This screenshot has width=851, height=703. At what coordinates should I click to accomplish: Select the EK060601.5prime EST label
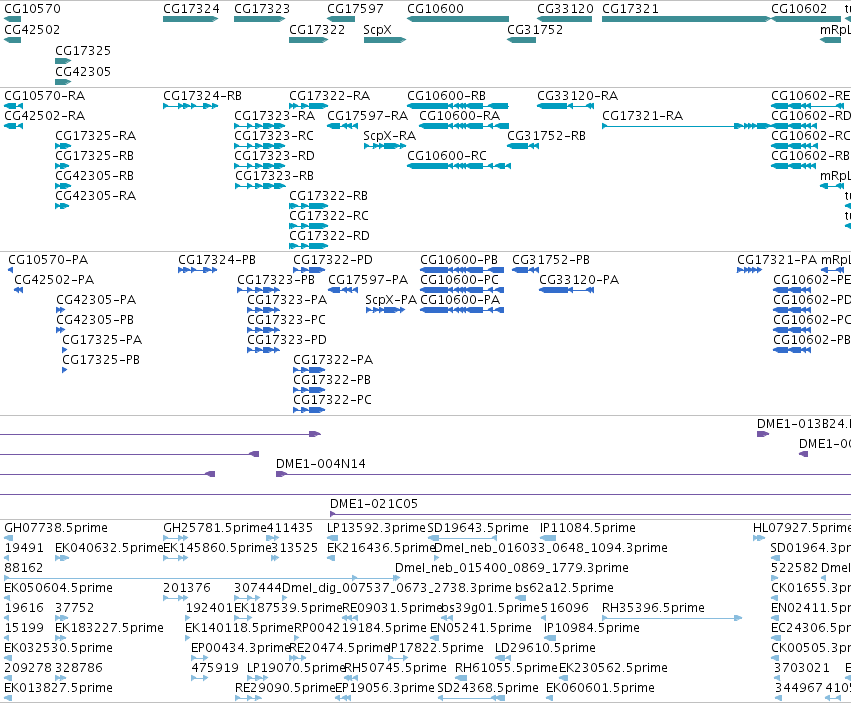(x=600, y=688)
